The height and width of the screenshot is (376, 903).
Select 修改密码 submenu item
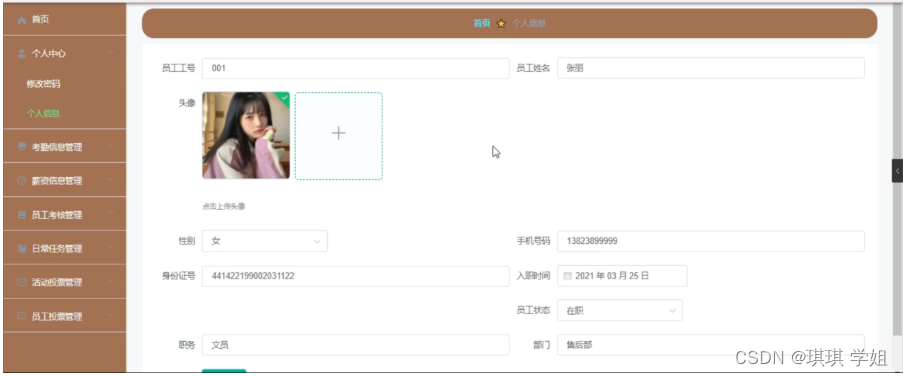43,84
